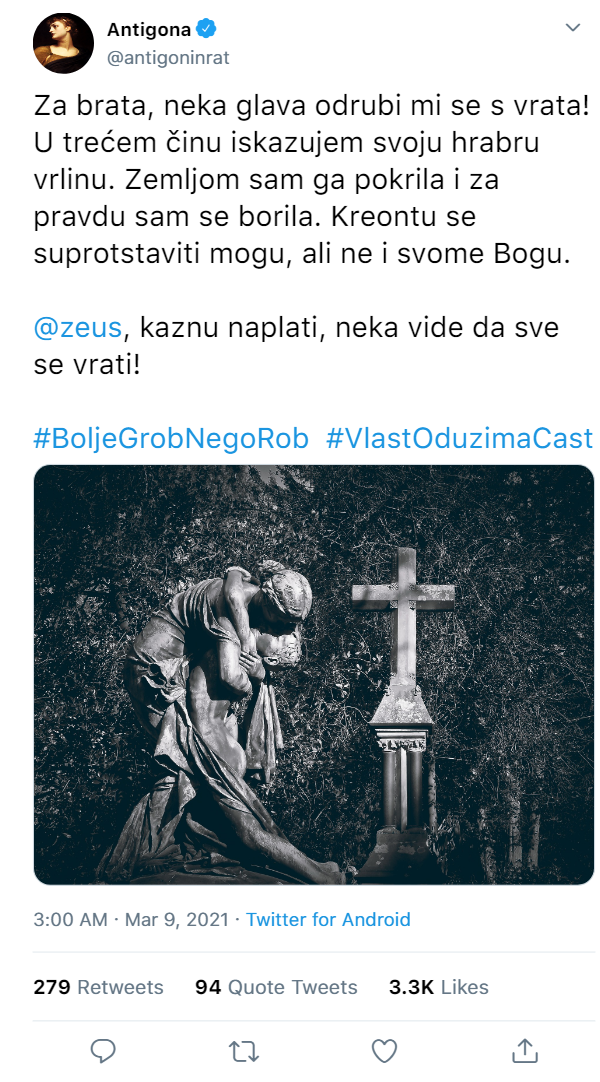Open hashtag #BoljeGrobNegoRob
The height and width of the screenshot is (1082, 600).
coord(171,438)
